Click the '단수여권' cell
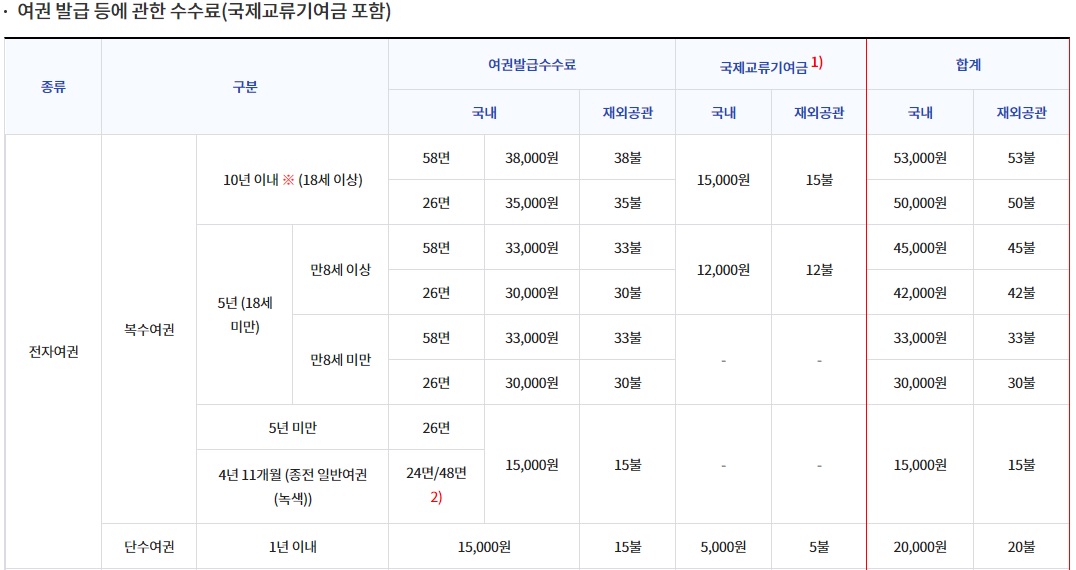The image size is (1076, 570). tap(149, 547)
